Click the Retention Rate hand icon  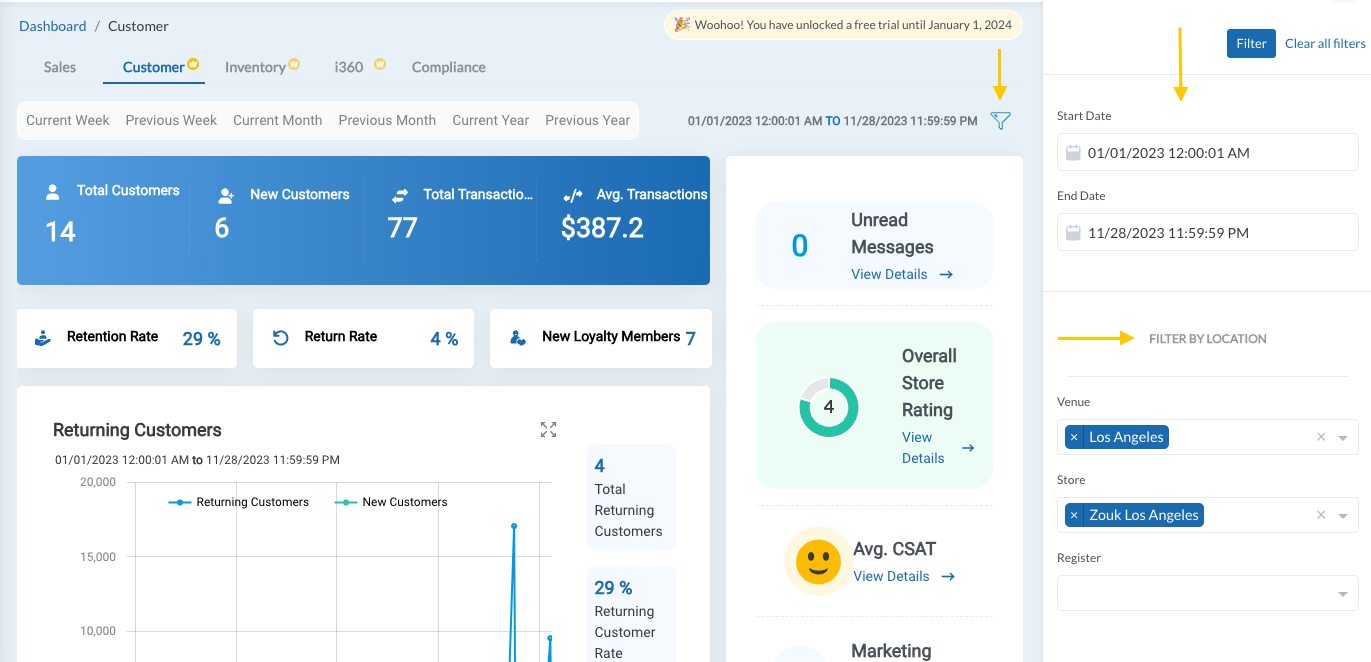pyautogui.click(x=43, y=338)
